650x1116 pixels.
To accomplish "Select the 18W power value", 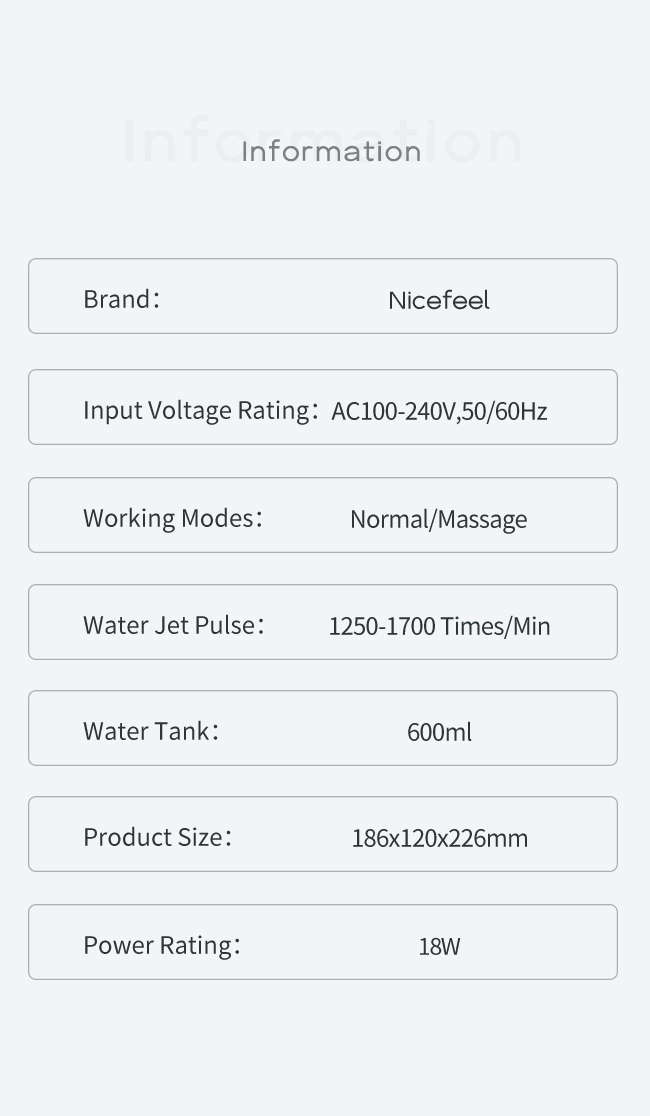I will (x=439, y=946).
